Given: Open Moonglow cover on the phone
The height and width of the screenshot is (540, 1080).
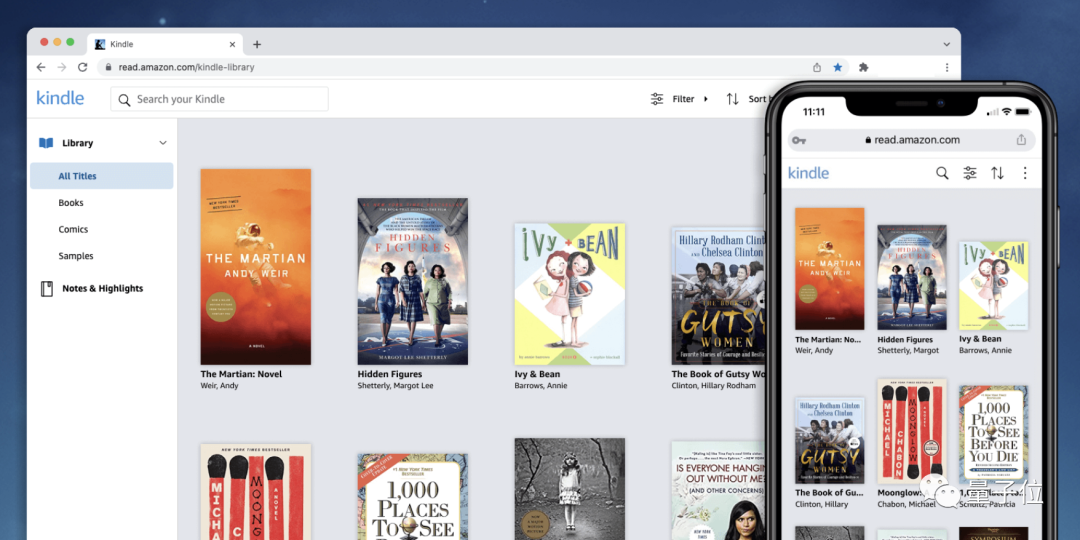Looking at the screenshot, I should click(x=912, y=431).
